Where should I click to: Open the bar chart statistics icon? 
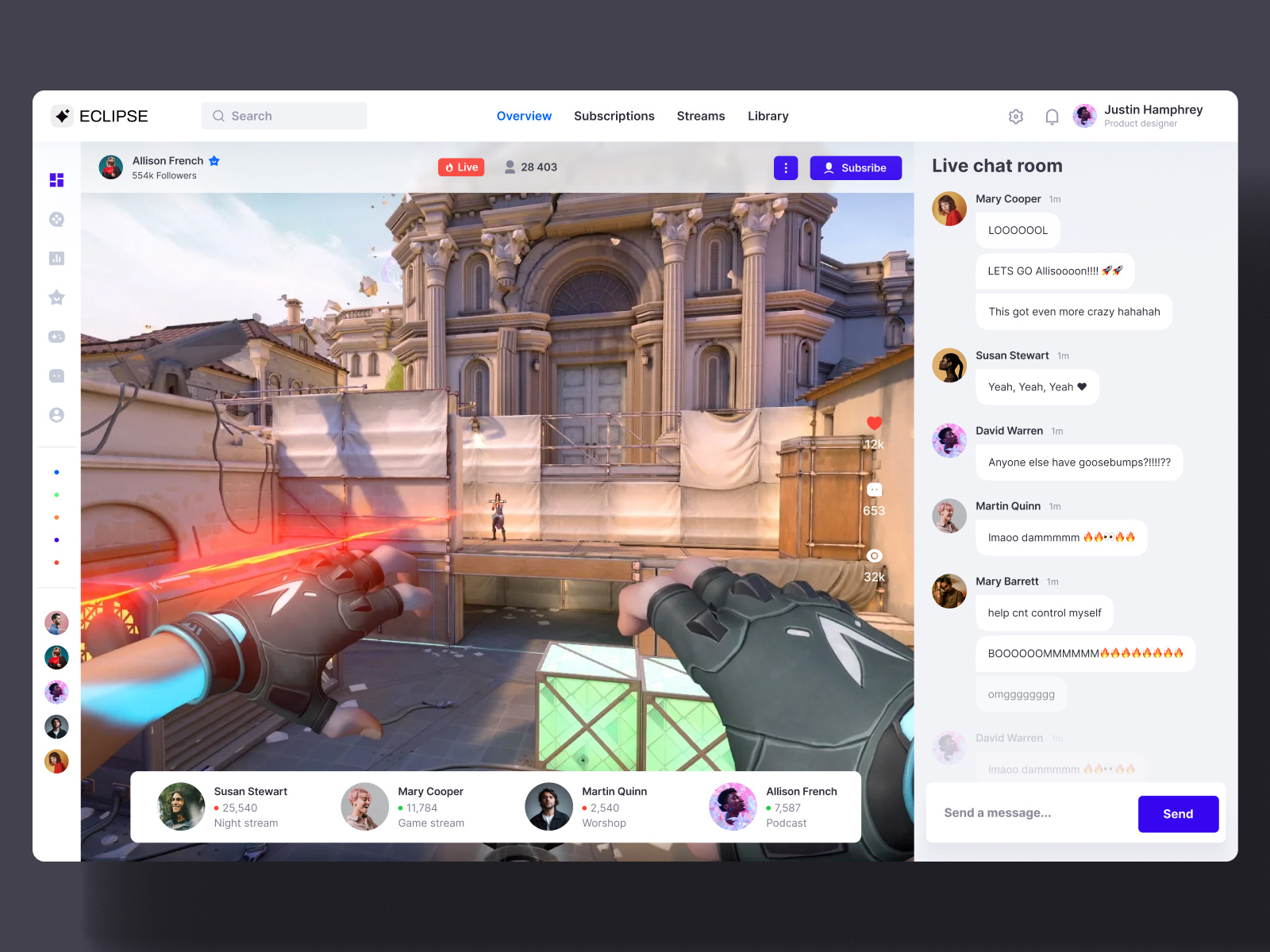coord(56,258)
